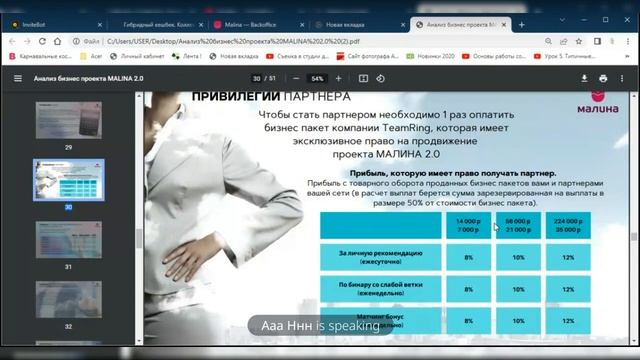640x360 pixels.
Task: Reload the current page
Action: point(42,41)
